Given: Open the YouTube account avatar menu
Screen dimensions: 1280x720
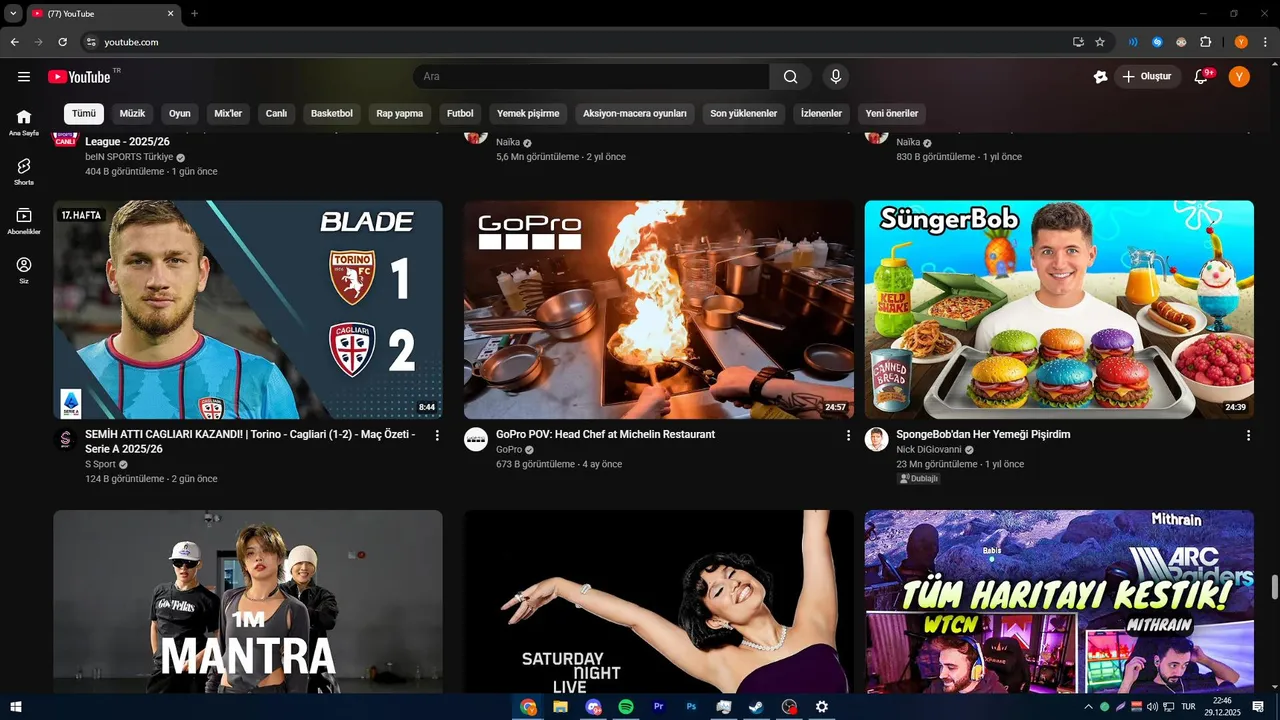Looking at the screenshot, I should (x=1239, y=77).
